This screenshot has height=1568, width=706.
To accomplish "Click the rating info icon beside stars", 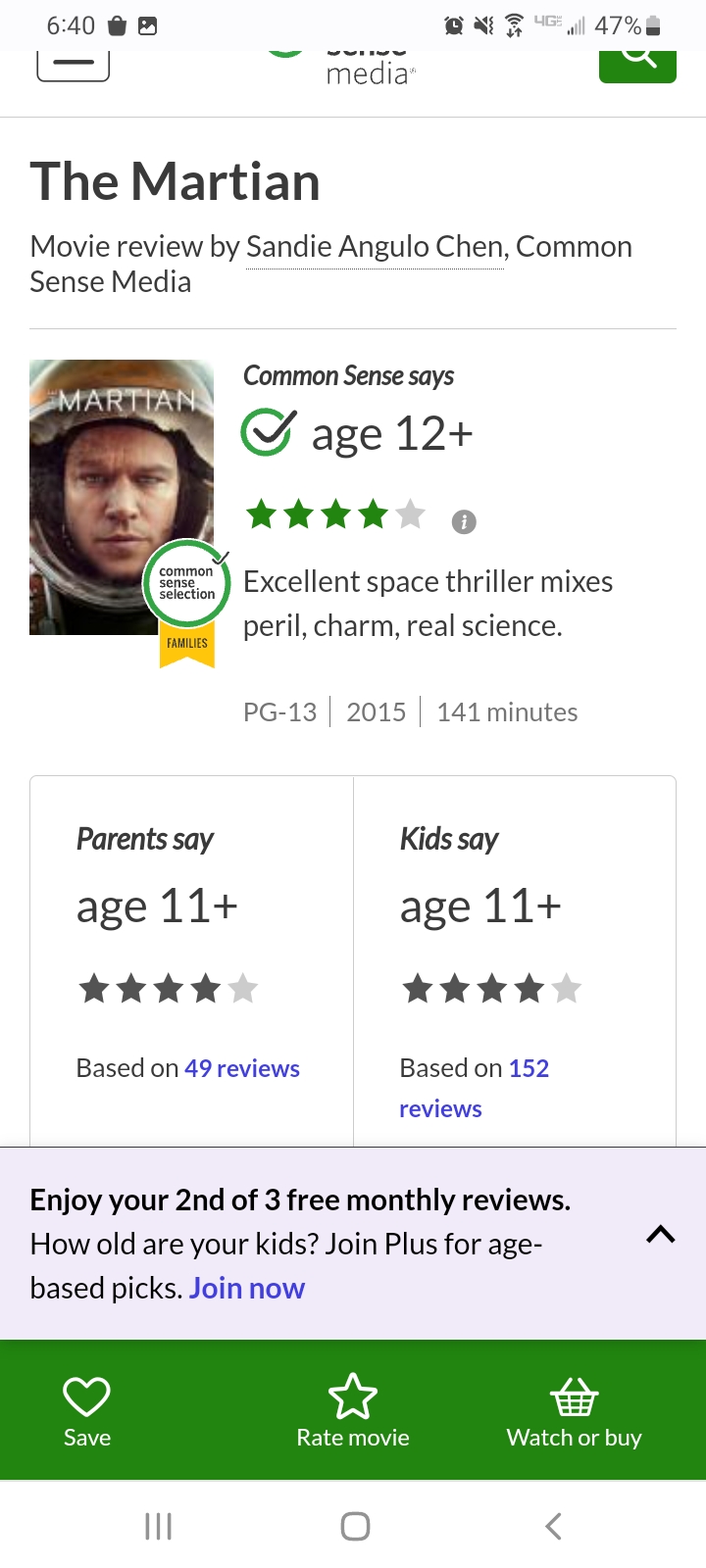I will 464,522.
